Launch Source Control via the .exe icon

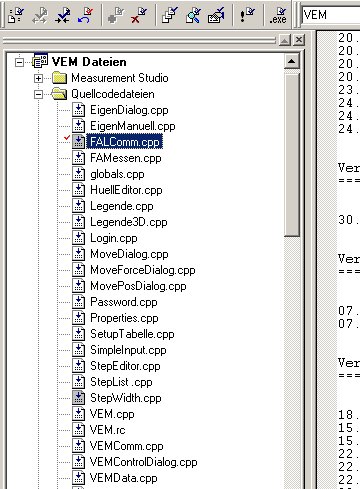pyautogui.click(x=278, y=15)
